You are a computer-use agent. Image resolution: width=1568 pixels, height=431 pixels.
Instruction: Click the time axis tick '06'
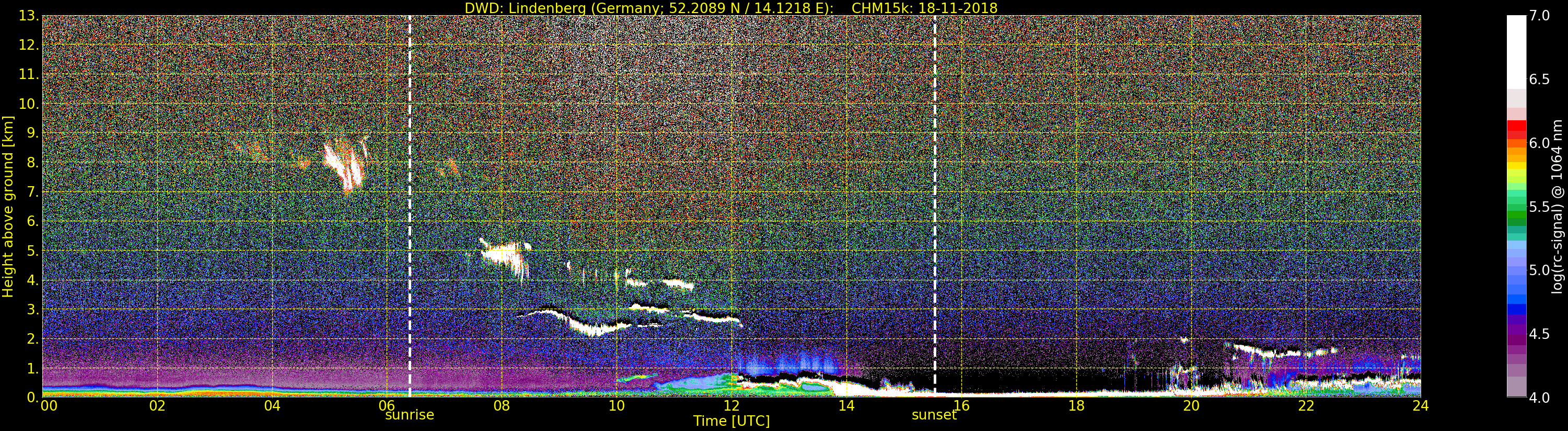tap(387, 405)
